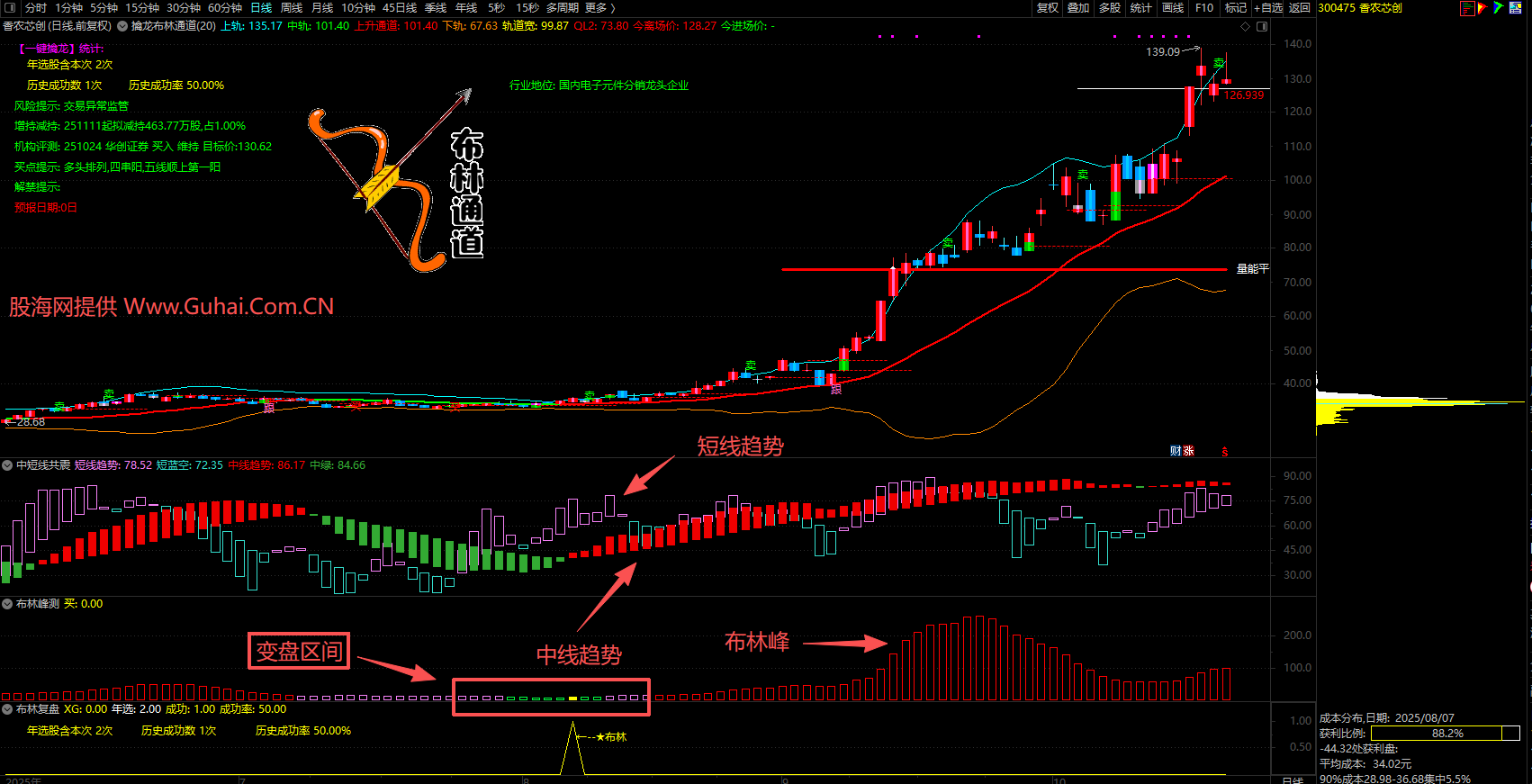This screenshot has height=784, width=1532.
Task: Open the 布林峰测 indicator dropdown arrow
Action: 7,604
